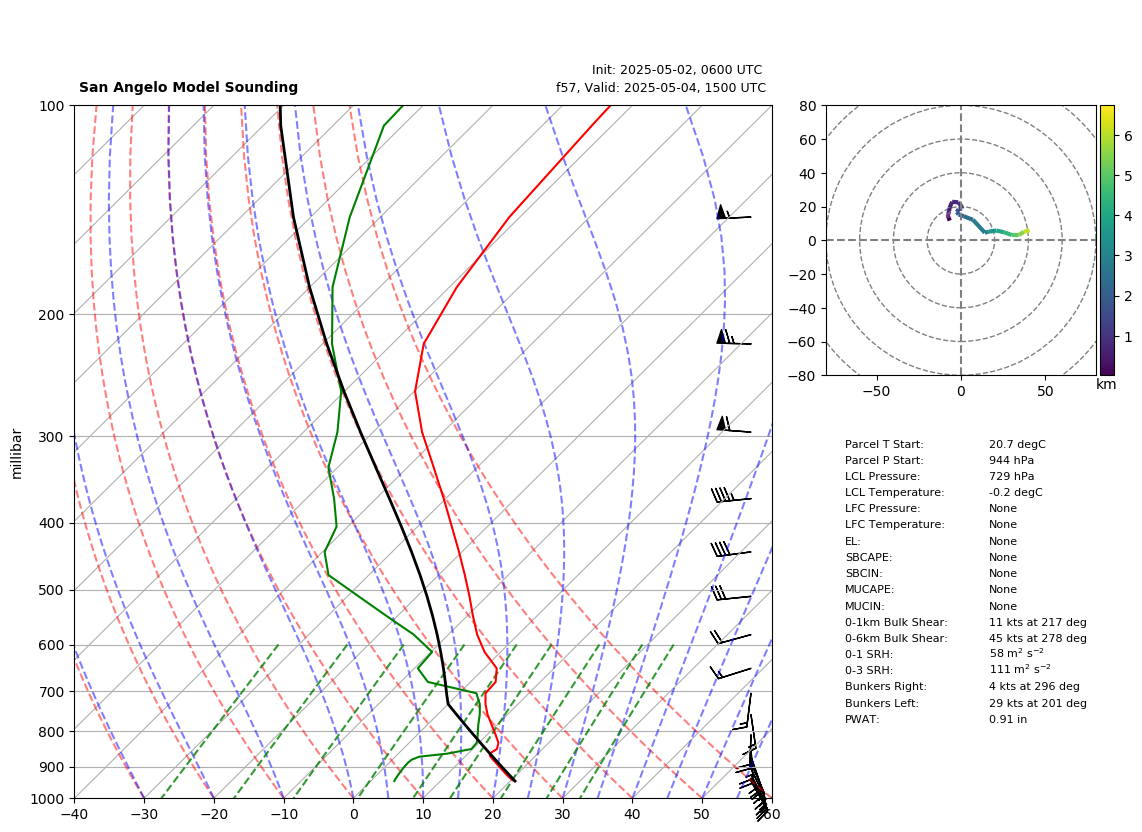Click the wind barb near 600 millibar
Image resolution: width=1142 pixels, height=832 pixels.
click(x=731, y=637)
